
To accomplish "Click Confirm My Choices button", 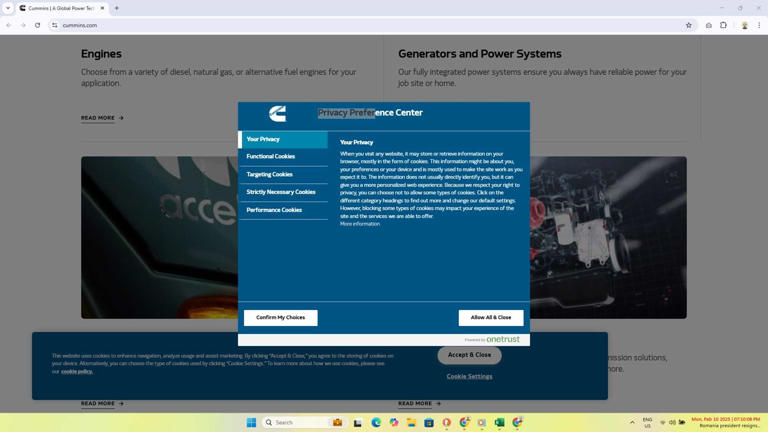I will click(280, 317).
